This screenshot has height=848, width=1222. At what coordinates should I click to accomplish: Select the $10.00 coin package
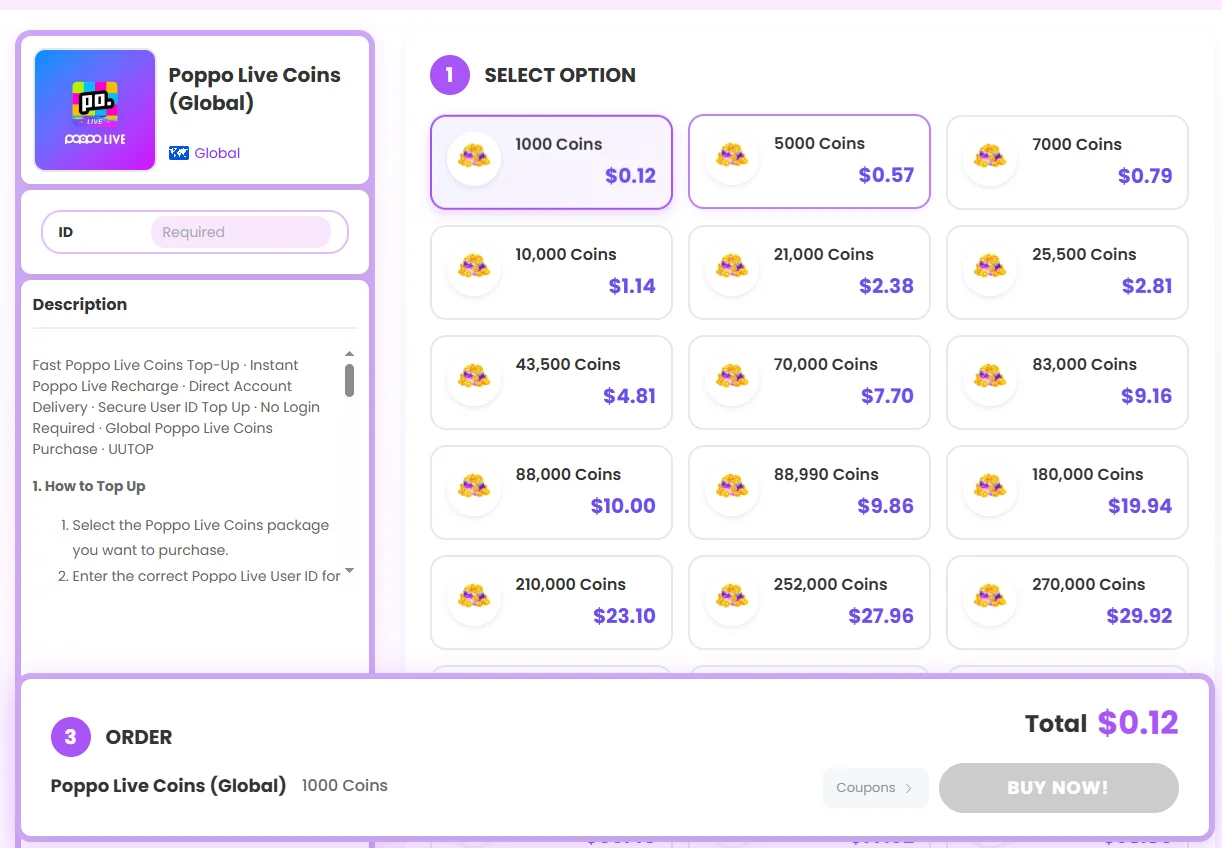coord(551,492)
